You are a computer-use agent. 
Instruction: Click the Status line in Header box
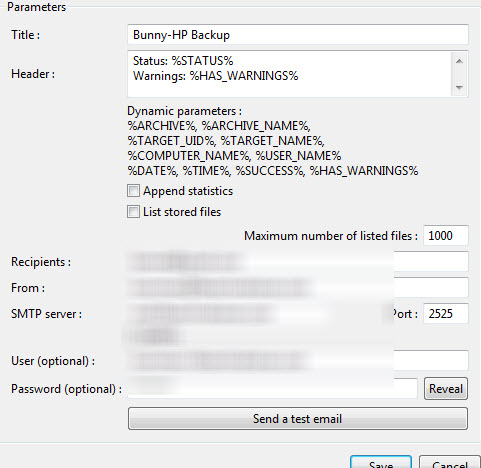click(x=183, y=61)
